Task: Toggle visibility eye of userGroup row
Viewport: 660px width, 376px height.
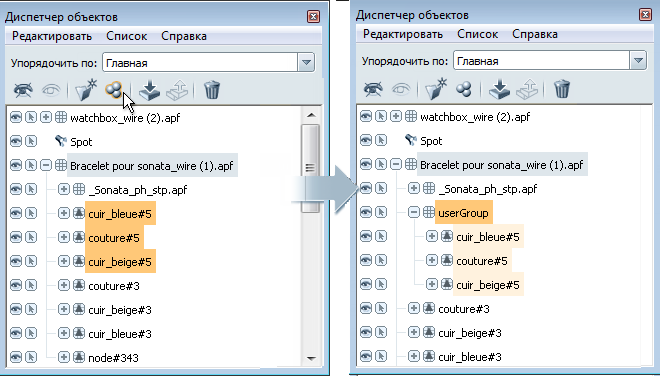Action: [x=366, y=212]
